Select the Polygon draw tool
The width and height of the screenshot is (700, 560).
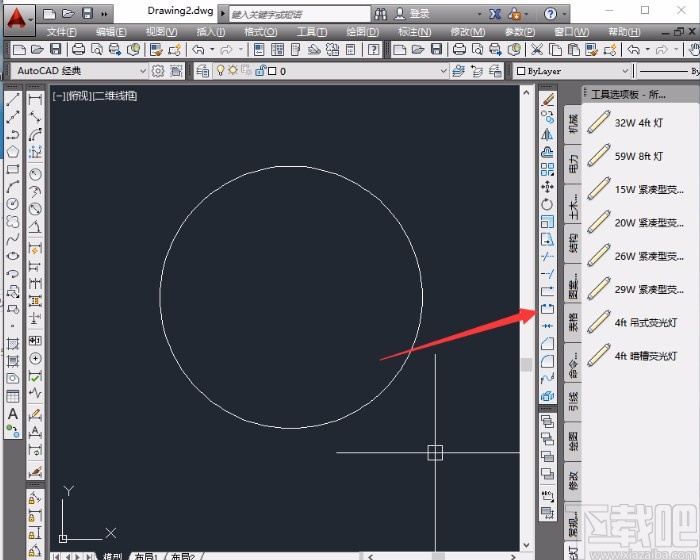(13, 151)
